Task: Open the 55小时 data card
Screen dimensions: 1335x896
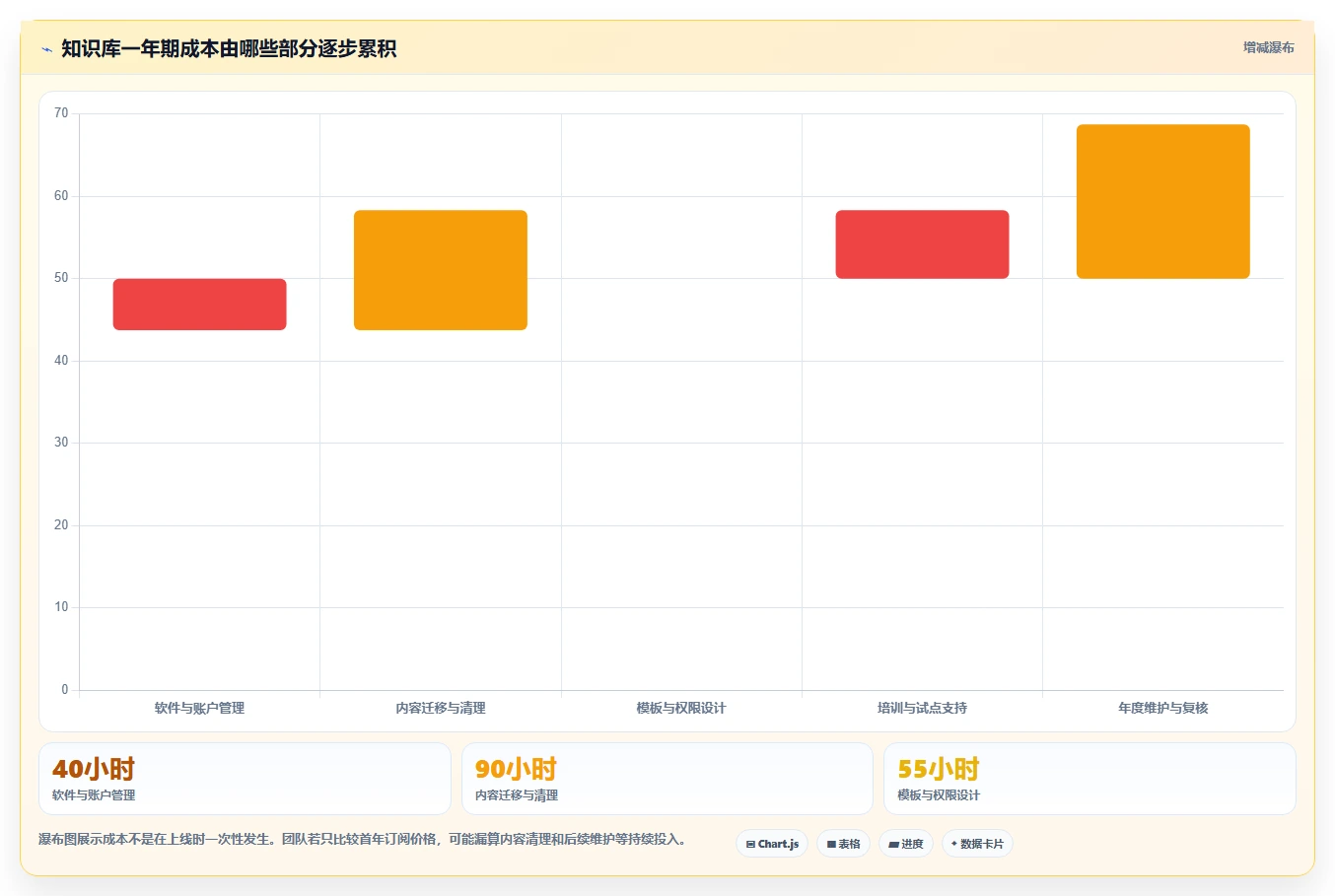Action: [1089, 779]
